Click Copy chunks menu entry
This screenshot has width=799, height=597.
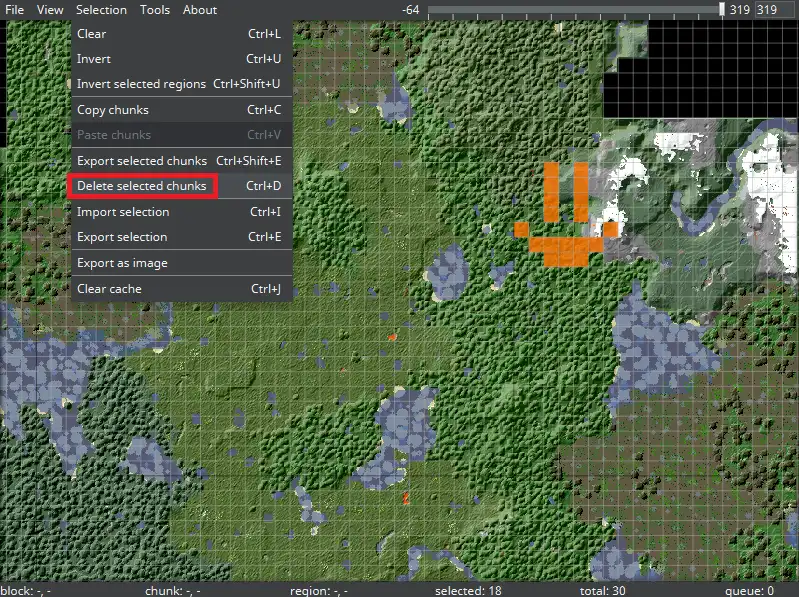pos(181,110)
